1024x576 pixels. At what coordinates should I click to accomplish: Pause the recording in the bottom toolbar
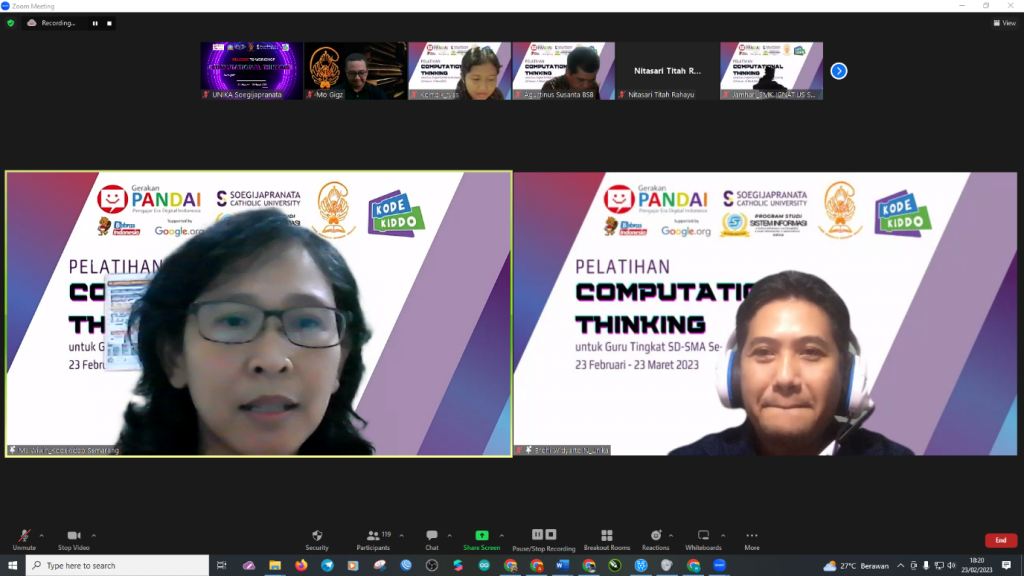point(537,536)
